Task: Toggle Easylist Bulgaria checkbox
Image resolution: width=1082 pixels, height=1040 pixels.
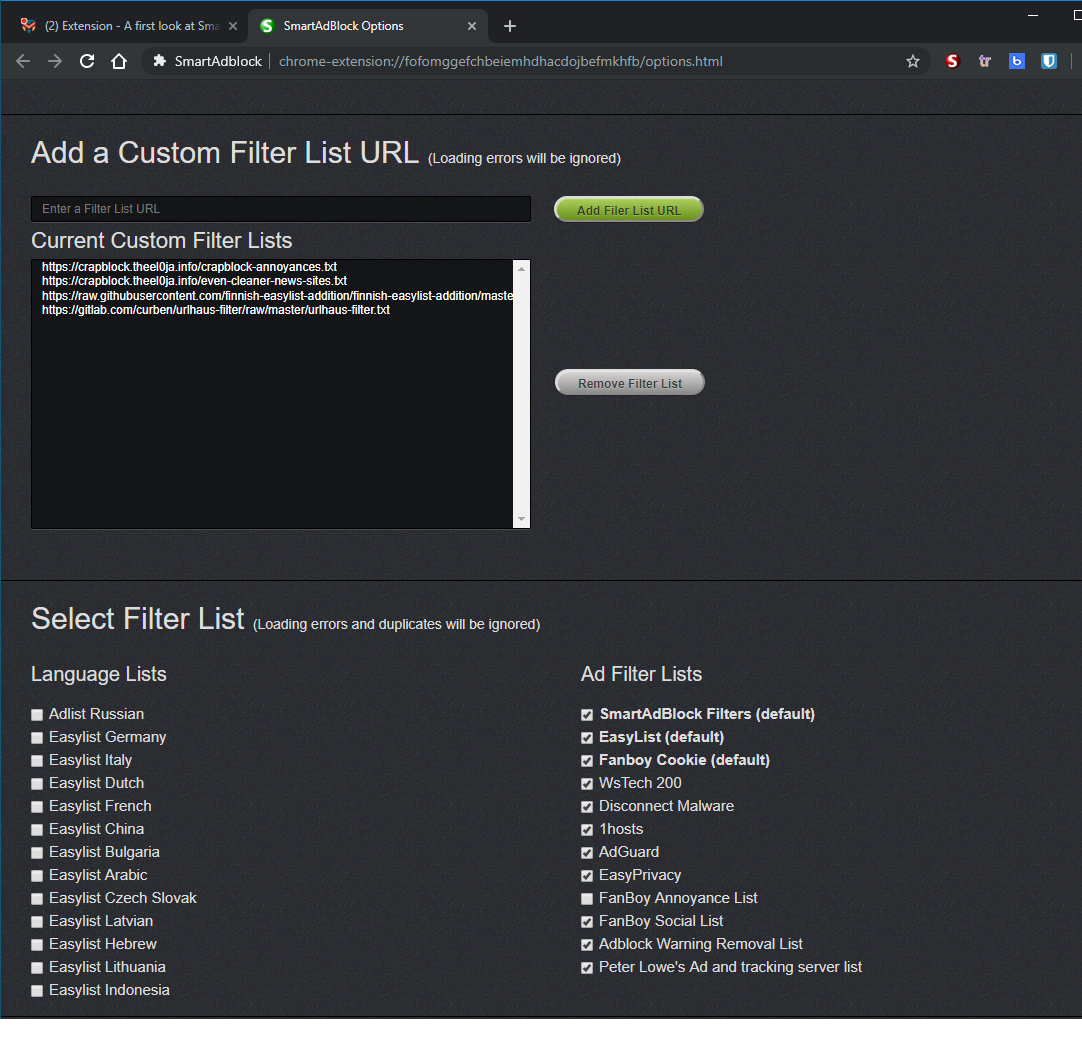Action: pyautogui.click(x=37, y=853)
